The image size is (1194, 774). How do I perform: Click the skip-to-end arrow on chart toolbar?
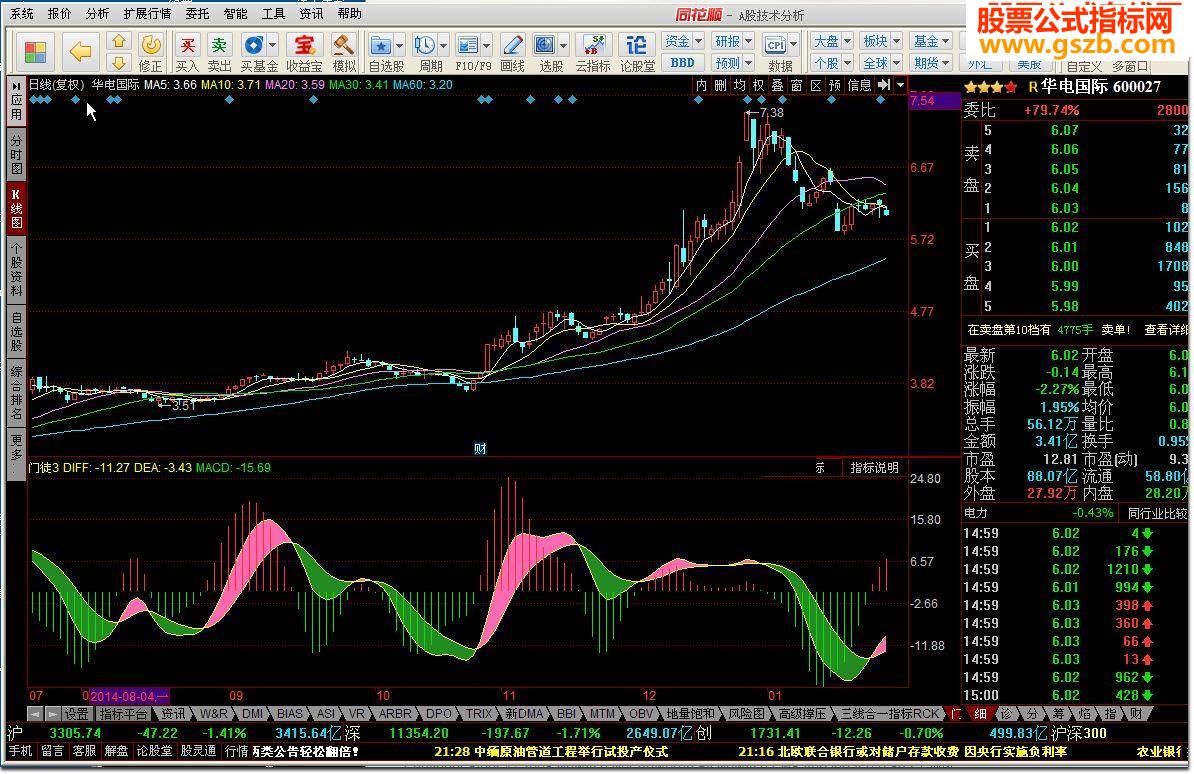883,85
